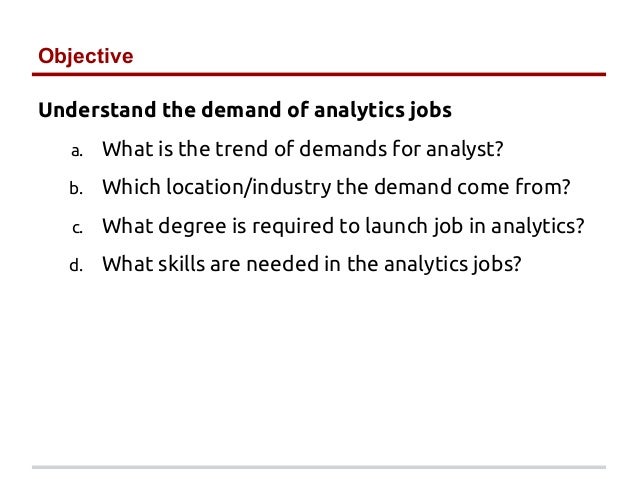Click the question about location/industry demand
Viewport: 638px width, 479px height.
pyautogui.click(x=336, y=187)
